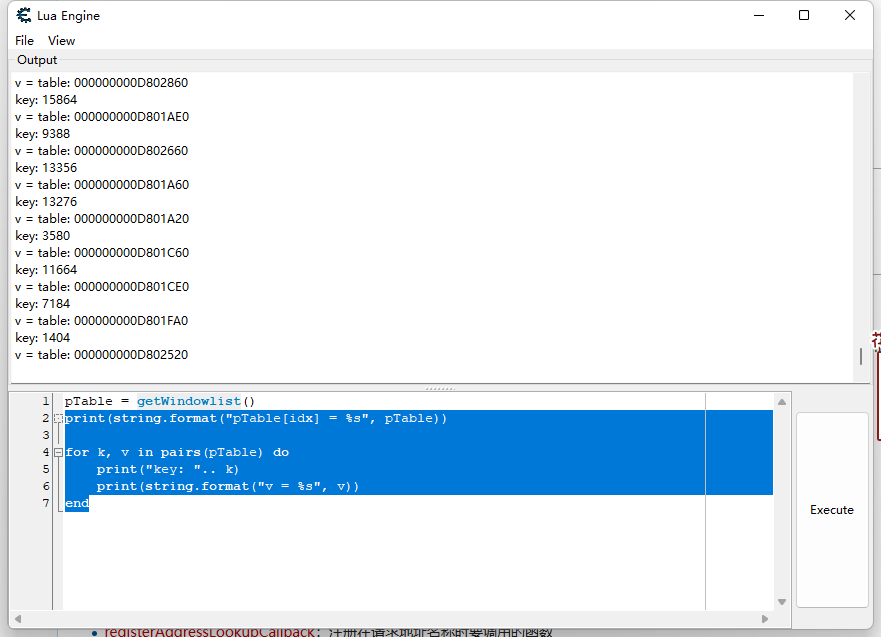Click the 'key: 1404' output line
Viewport: 881px width, 637px height.
pyautogui.click(x=43, y=338)
